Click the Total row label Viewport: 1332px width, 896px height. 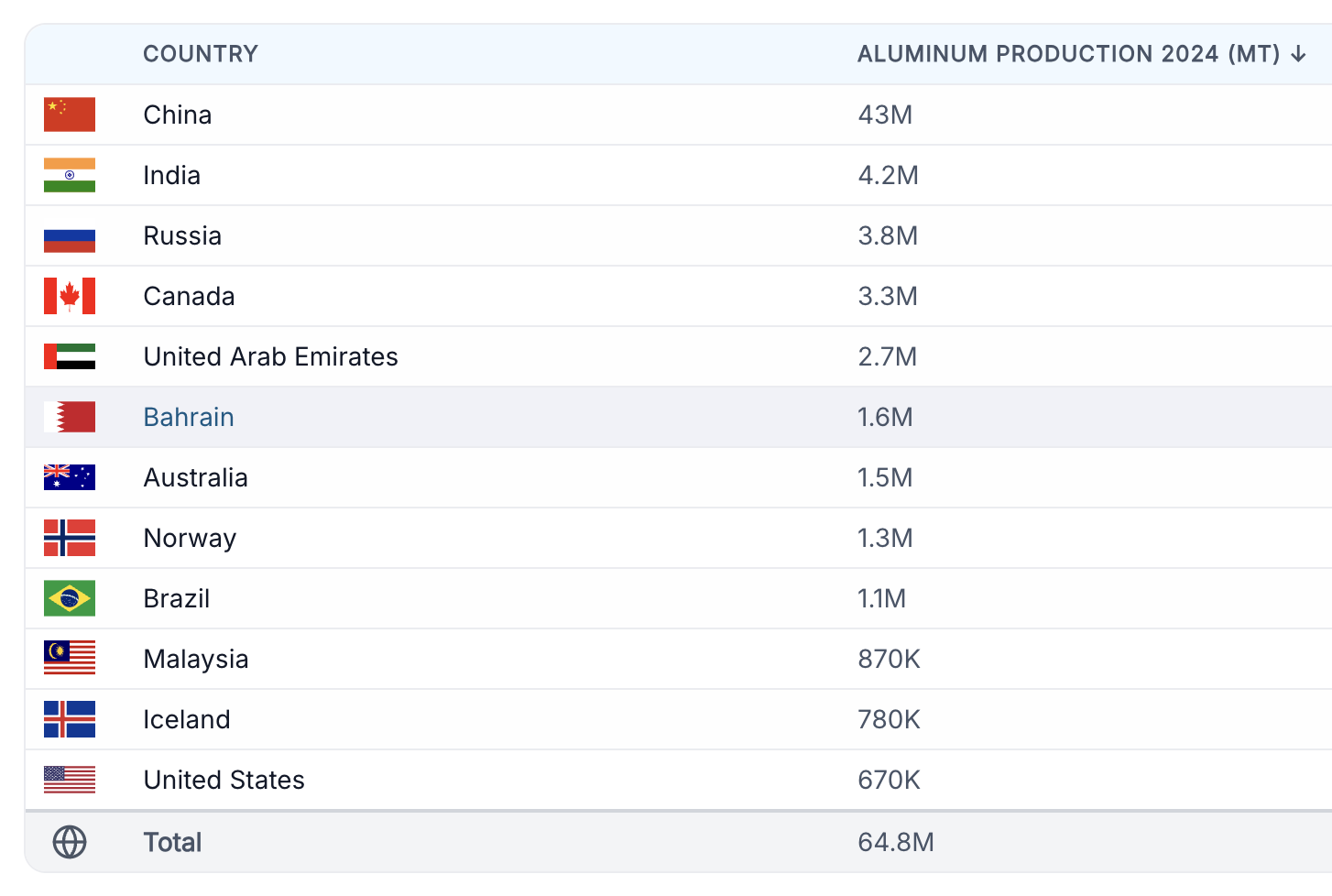click(172, 842)
